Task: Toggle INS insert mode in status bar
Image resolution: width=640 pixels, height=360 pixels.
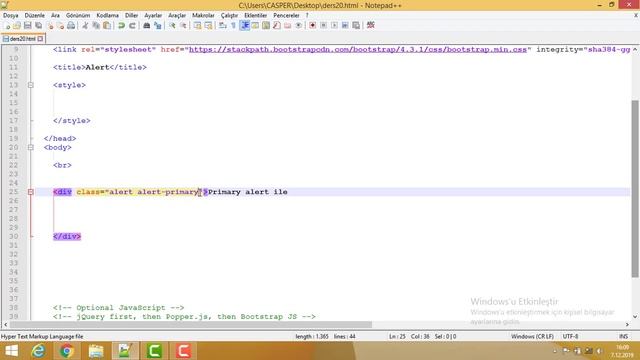Action: pos(623,336)
